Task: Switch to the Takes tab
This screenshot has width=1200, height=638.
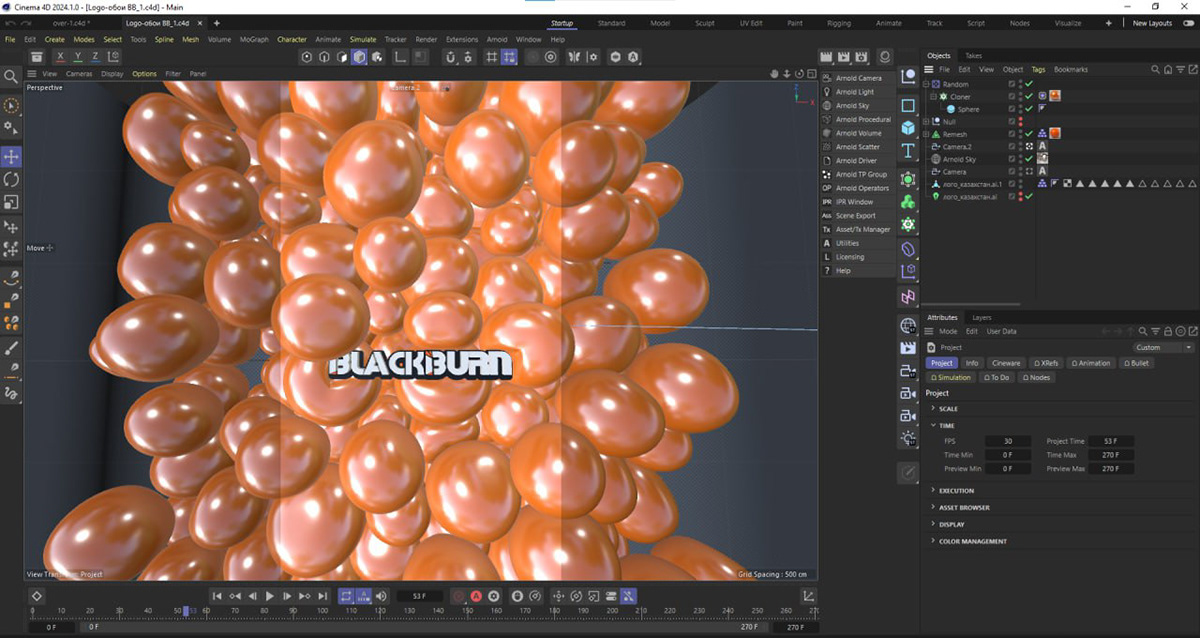Action: click(973, 56)
